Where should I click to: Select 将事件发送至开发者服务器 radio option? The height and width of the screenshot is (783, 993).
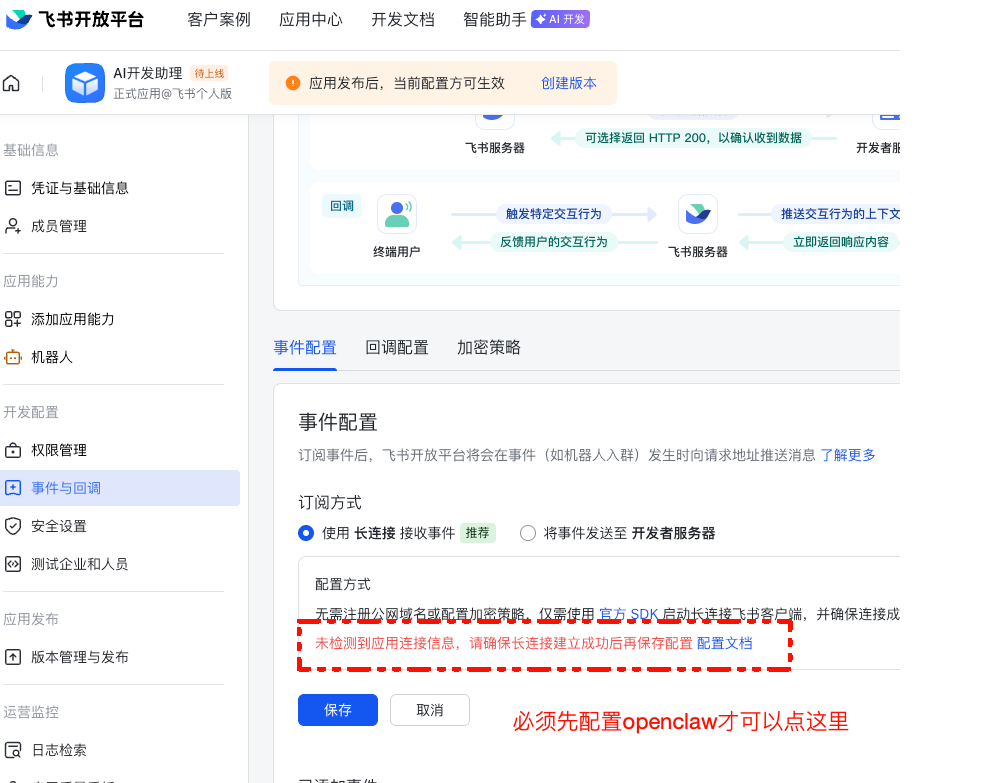click(x=528, y=533)
